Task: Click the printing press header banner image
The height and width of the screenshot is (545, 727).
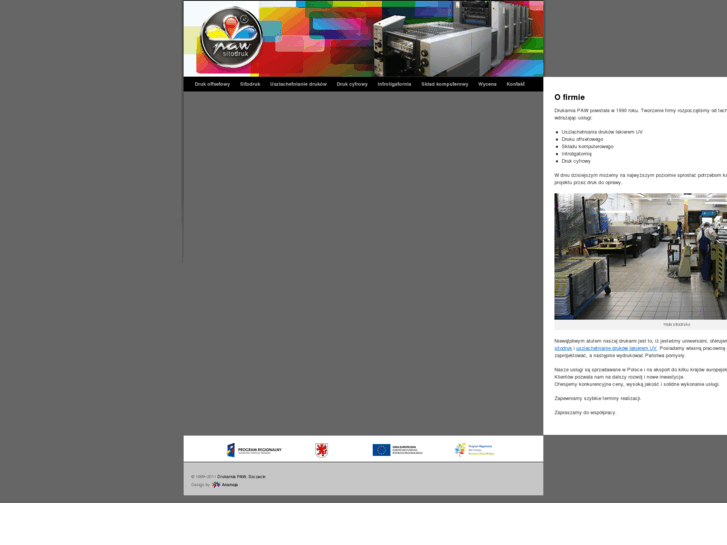Action: 364,38
